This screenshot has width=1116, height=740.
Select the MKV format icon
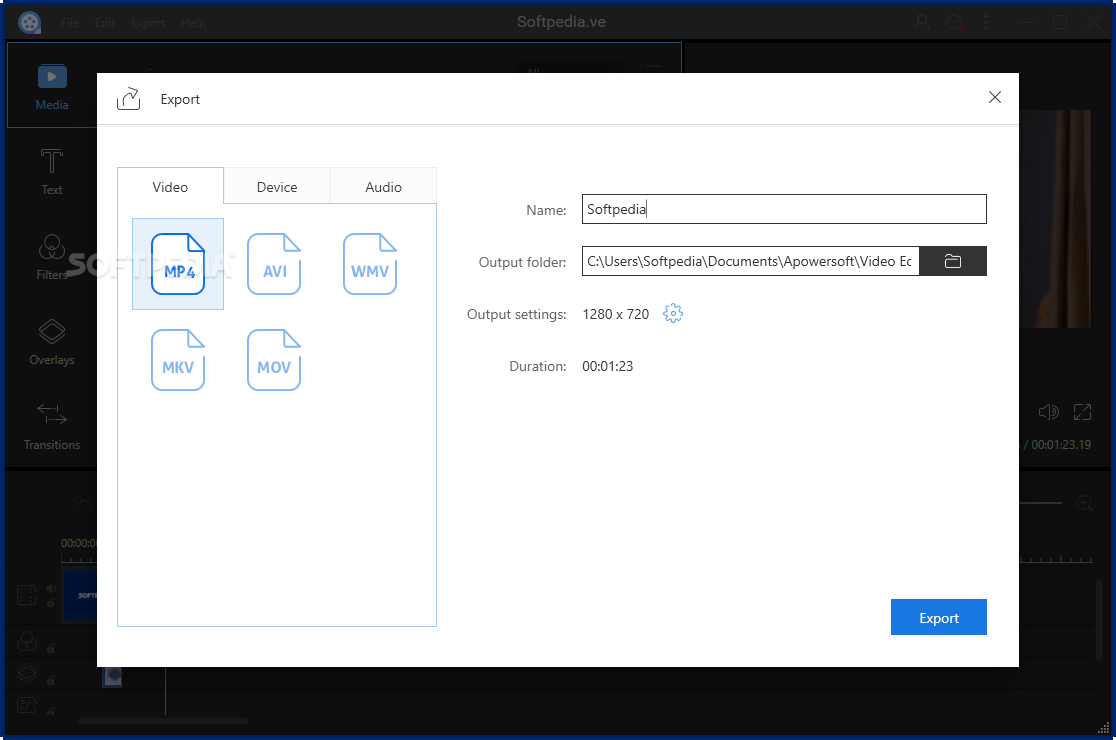178,360
